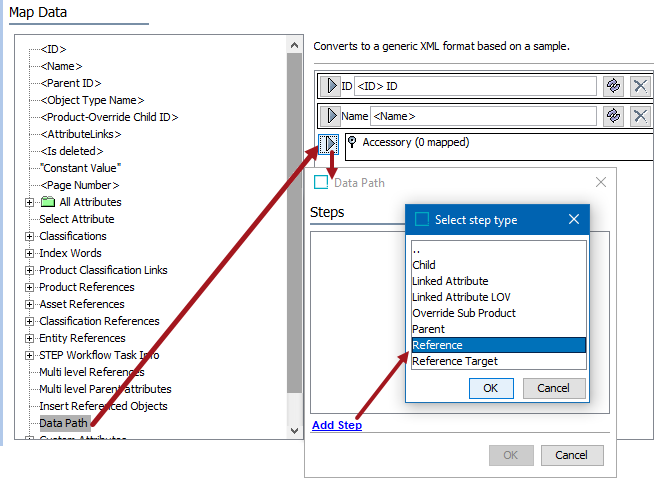
Task: Click the transform icon in the Name row
Action: click(x=613, y=116)
